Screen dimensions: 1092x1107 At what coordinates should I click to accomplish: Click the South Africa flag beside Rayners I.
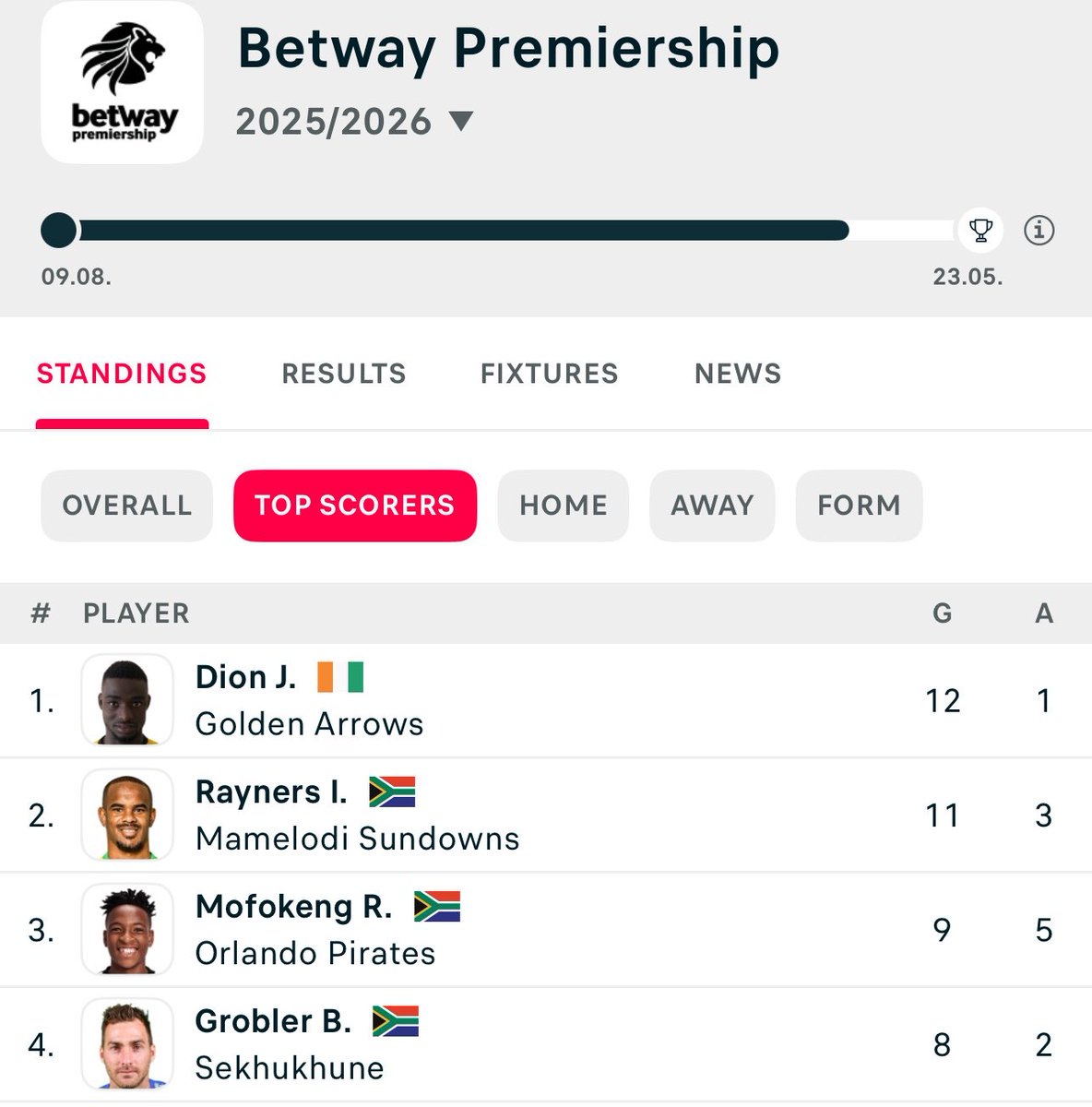tap(392, 792)
